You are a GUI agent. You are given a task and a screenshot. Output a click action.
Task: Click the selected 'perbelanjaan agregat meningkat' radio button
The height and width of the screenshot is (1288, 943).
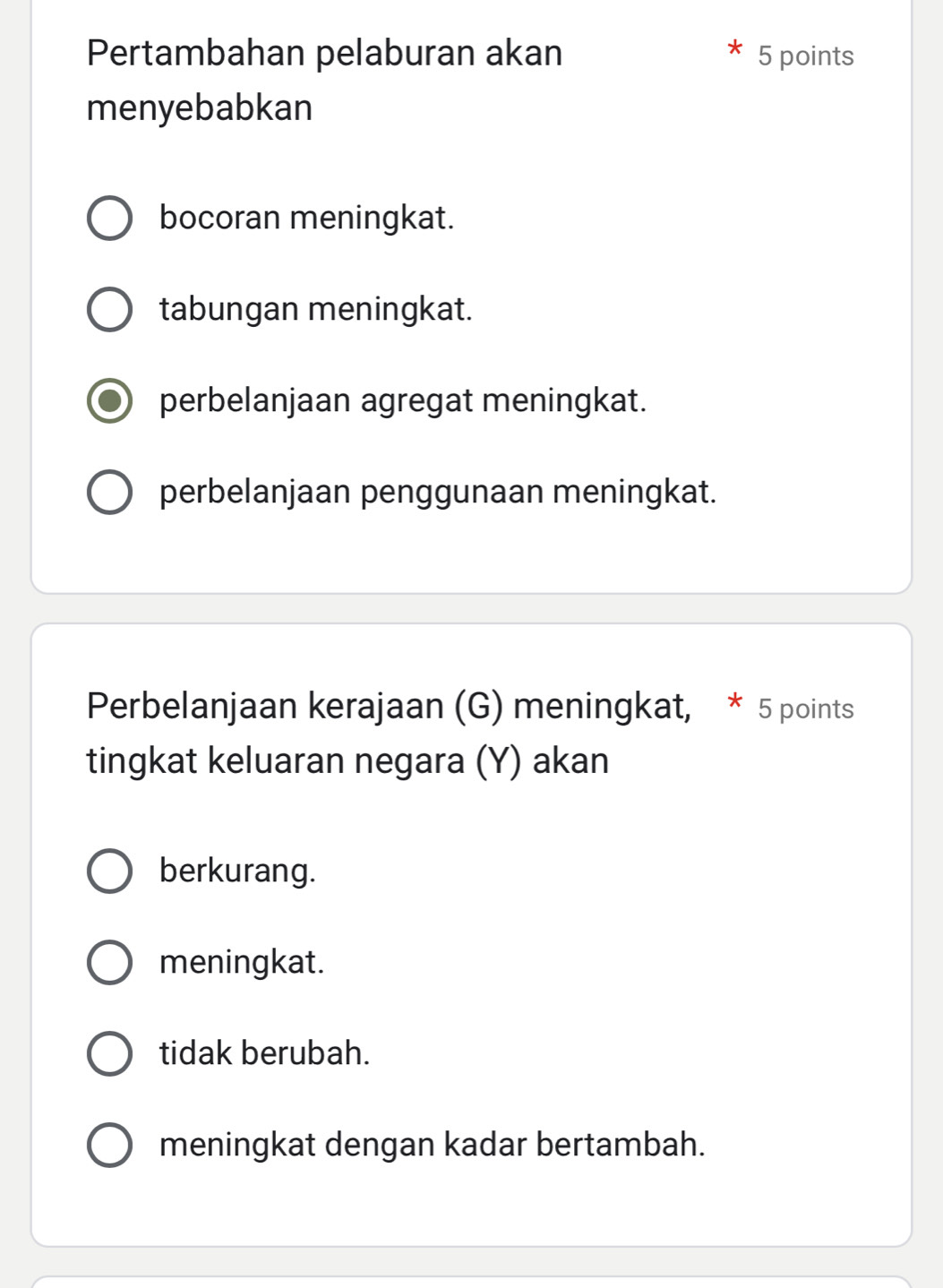click(x=109, y=401)
